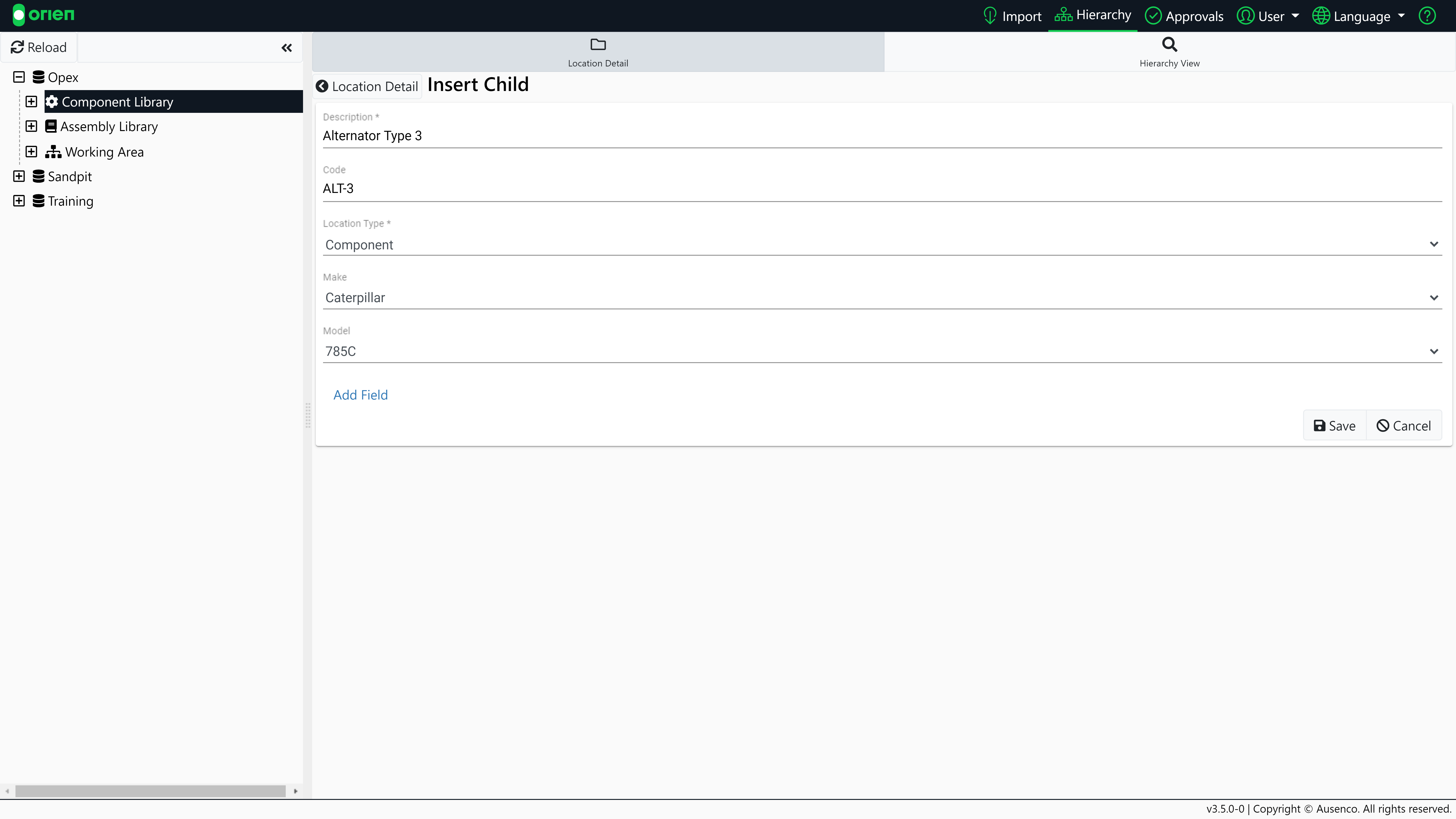
Task: Open the Make dropdown showing Caterpillar
Action: pos(882,298)
